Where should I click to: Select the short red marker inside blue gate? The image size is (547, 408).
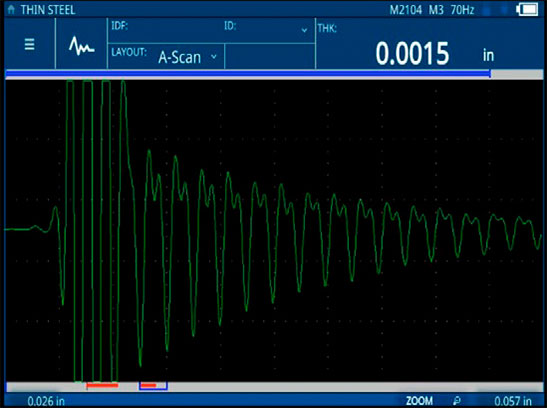click(148, 385)
